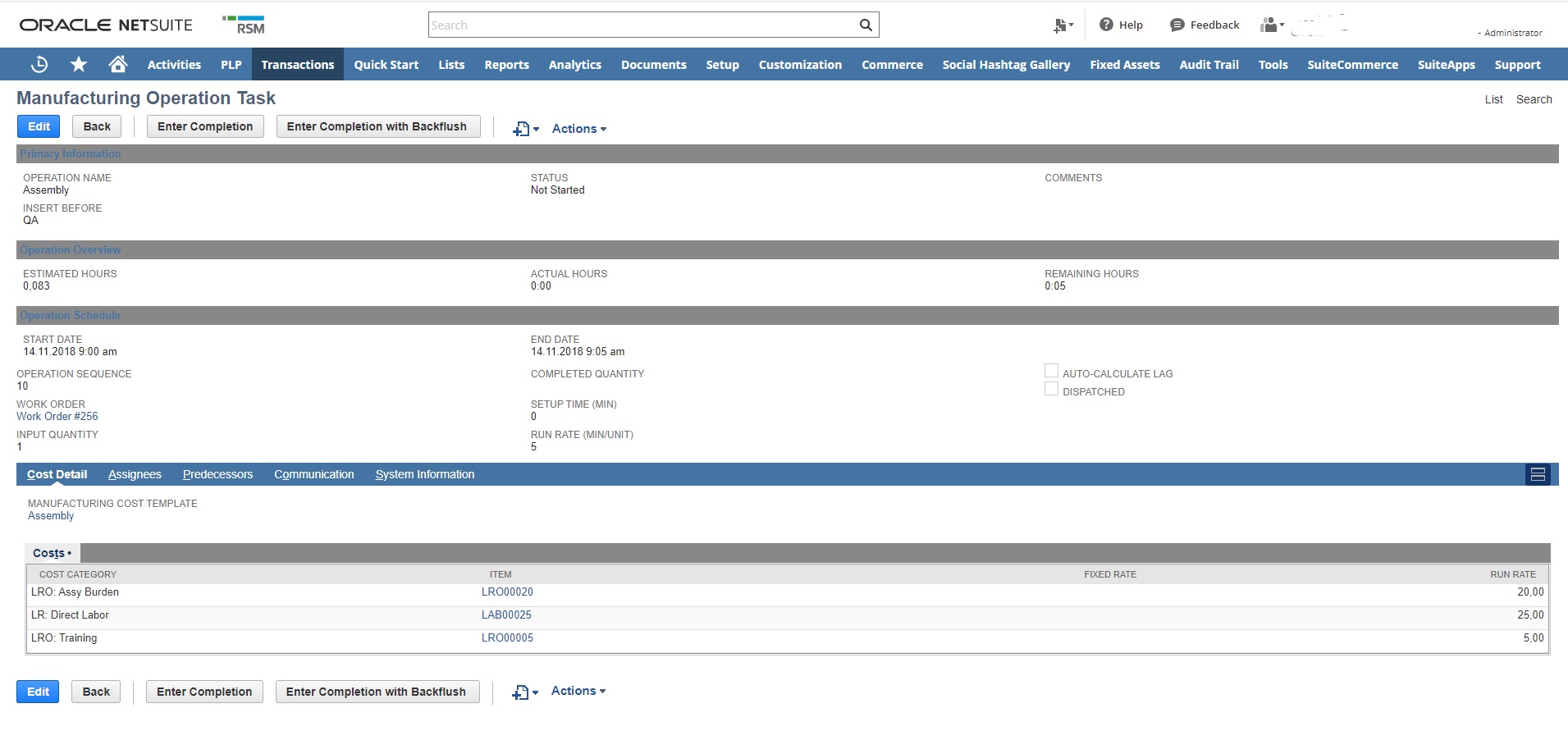Open the Recent Records clock icon
1568x731 pixels.
tap(39, 65)
